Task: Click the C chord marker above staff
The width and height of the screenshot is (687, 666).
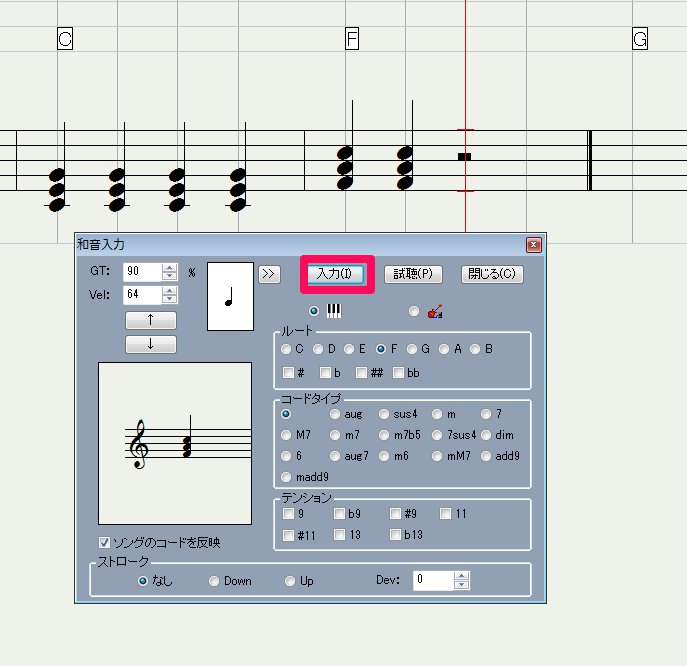Action: (x=65, y=40)
